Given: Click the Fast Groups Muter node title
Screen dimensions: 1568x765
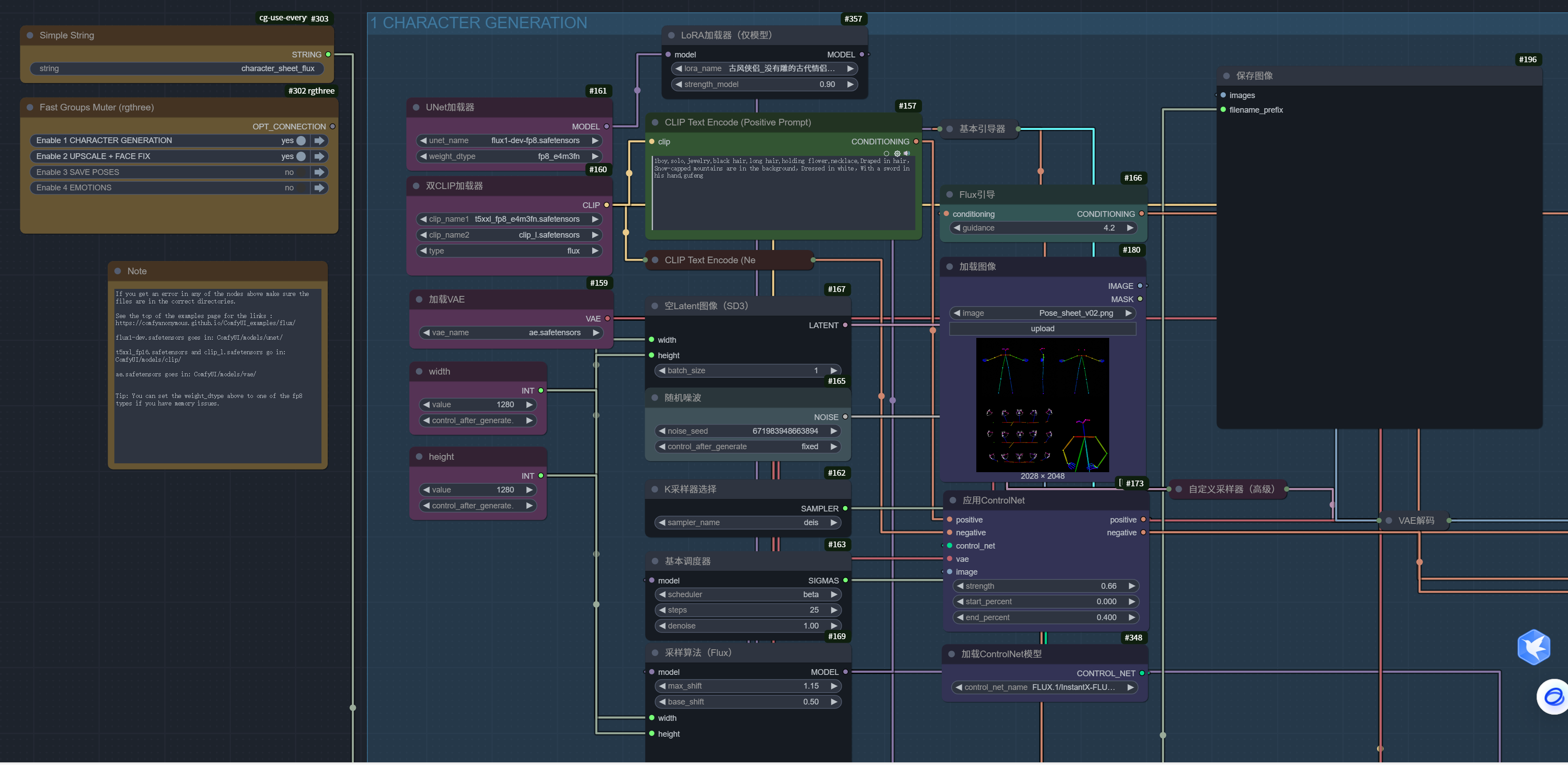Looking at the screenshot, I should pos(96,108).
